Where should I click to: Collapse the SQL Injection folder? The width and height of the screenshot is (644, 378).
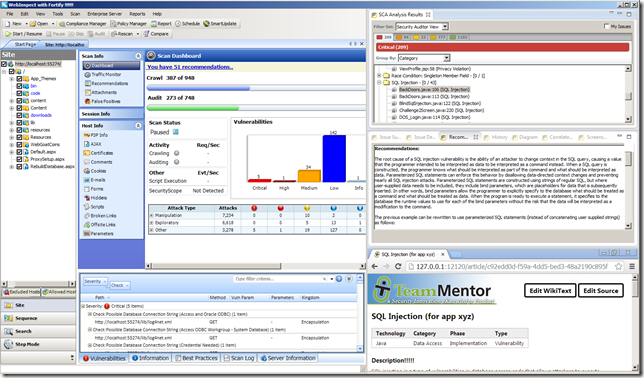click(x=379, y=83)
